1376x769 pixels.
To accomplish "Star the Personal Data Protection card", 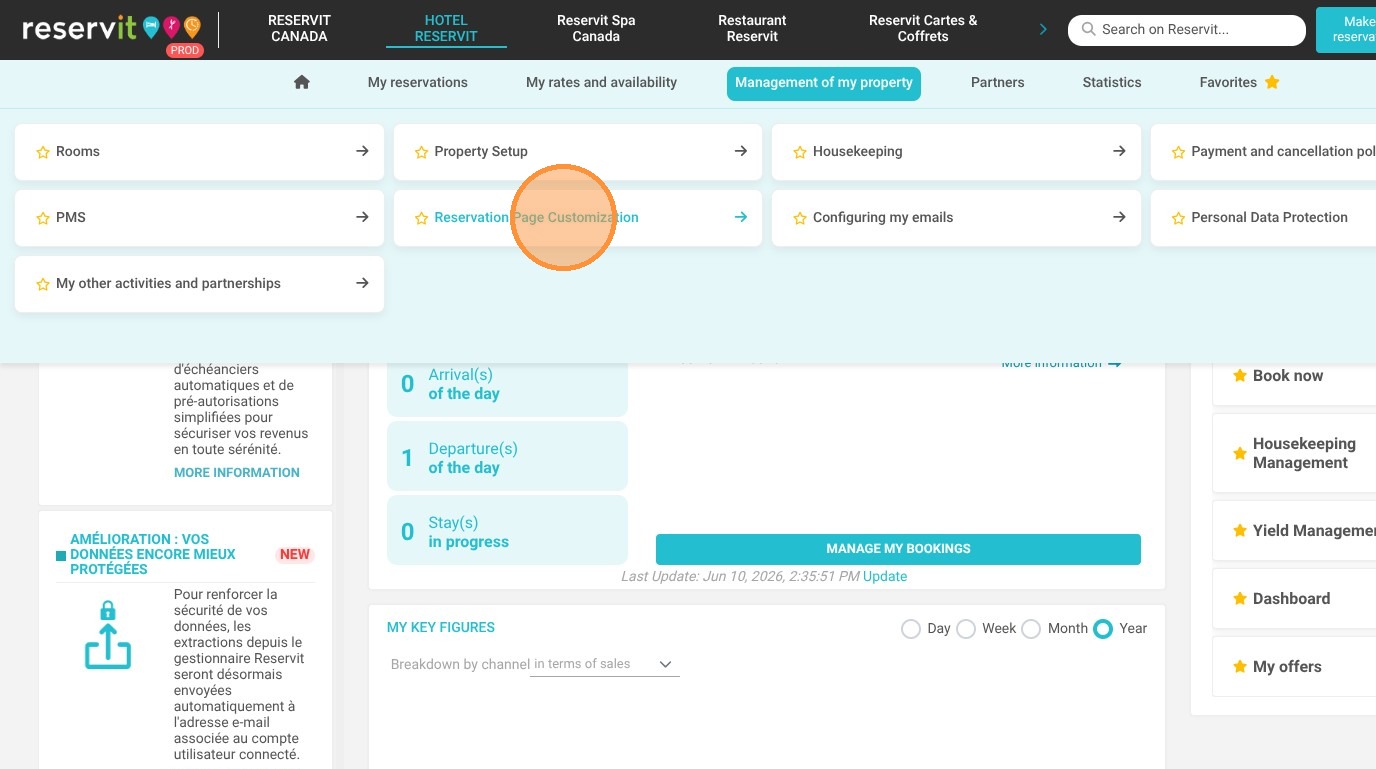I will pyautogui.click(x=1178, y=218).
